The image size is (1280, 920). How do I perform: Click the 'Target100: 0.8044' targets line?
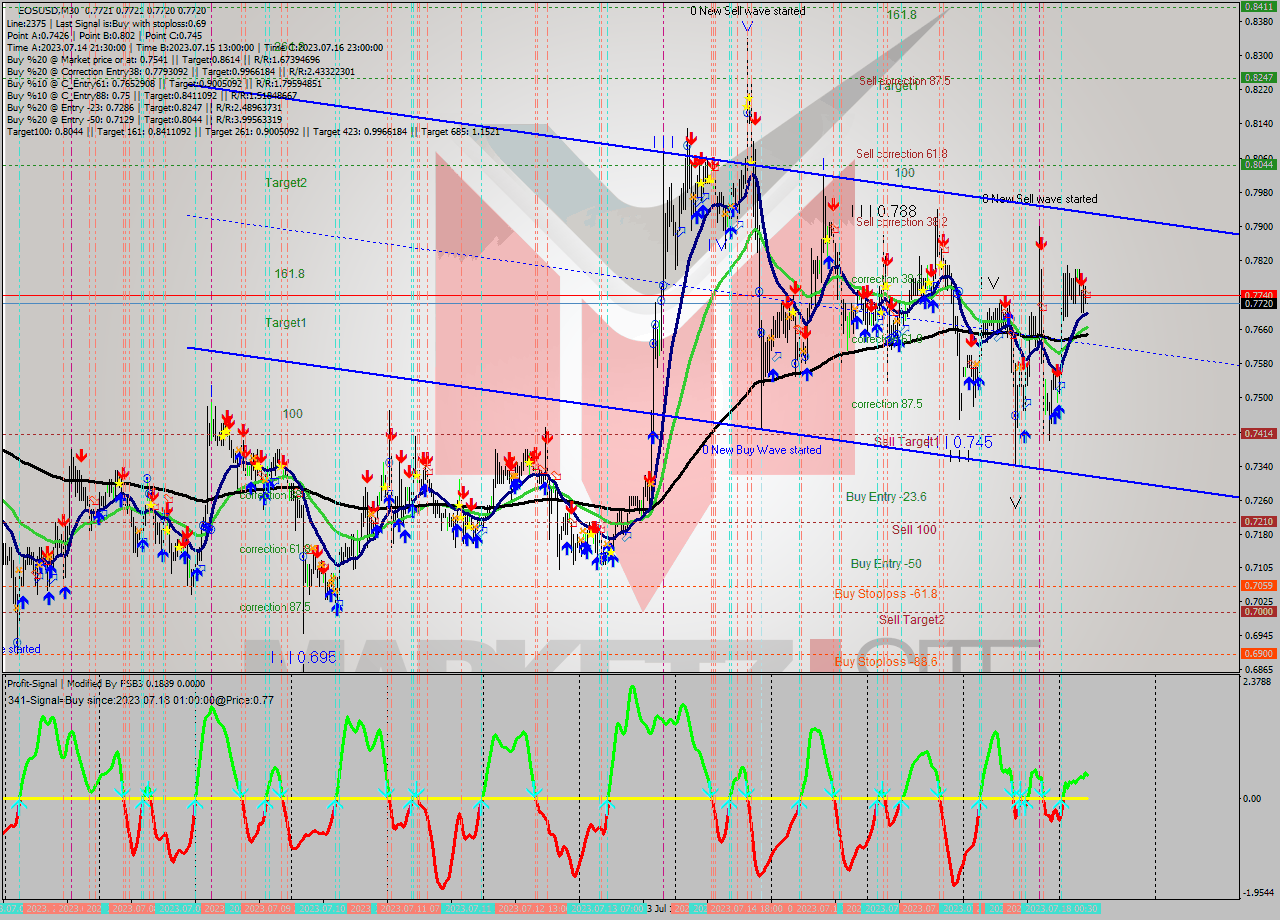(252, 131)
